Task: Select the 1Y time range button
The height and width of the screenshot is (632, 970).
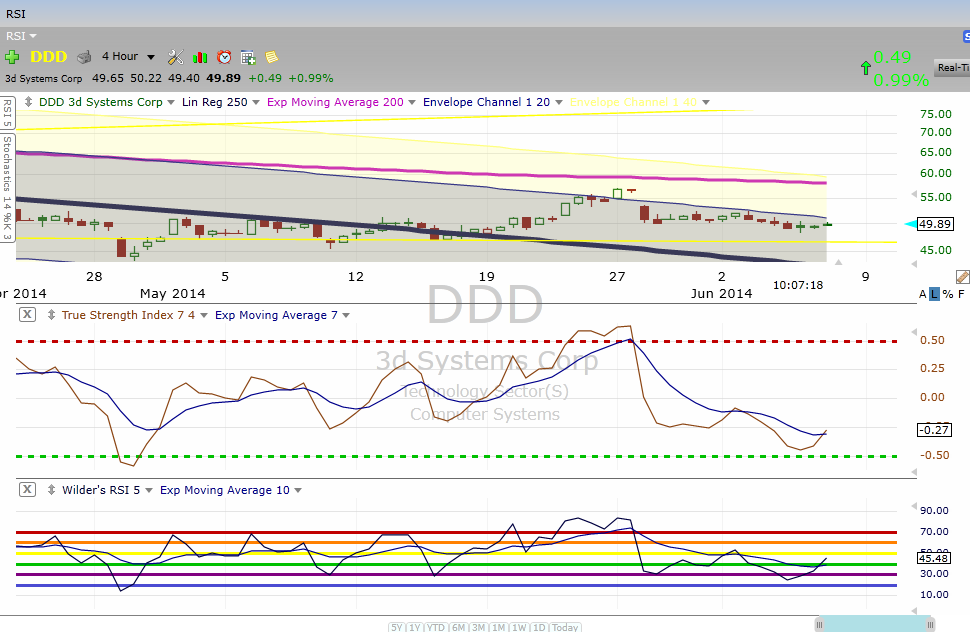Action: (414, 627)
